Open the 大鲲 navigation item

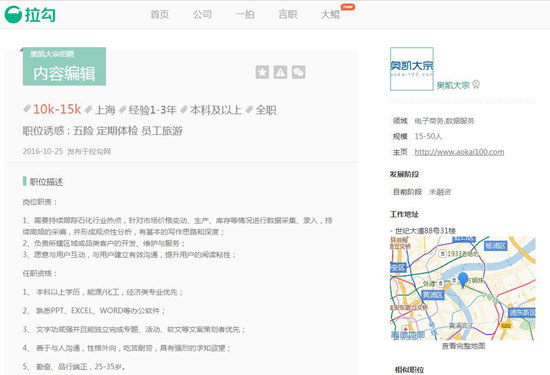point(330,14)
